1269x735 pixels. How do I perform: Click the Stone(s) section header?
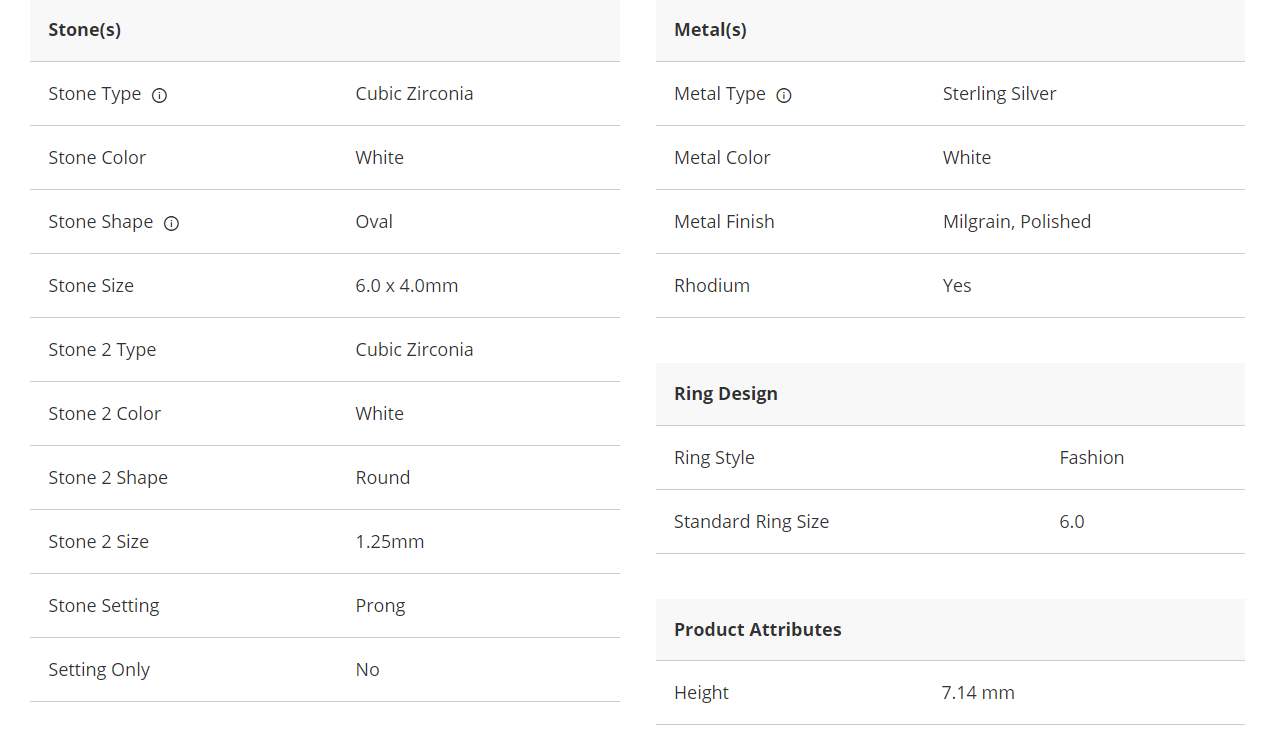click(x=85, y=30)
